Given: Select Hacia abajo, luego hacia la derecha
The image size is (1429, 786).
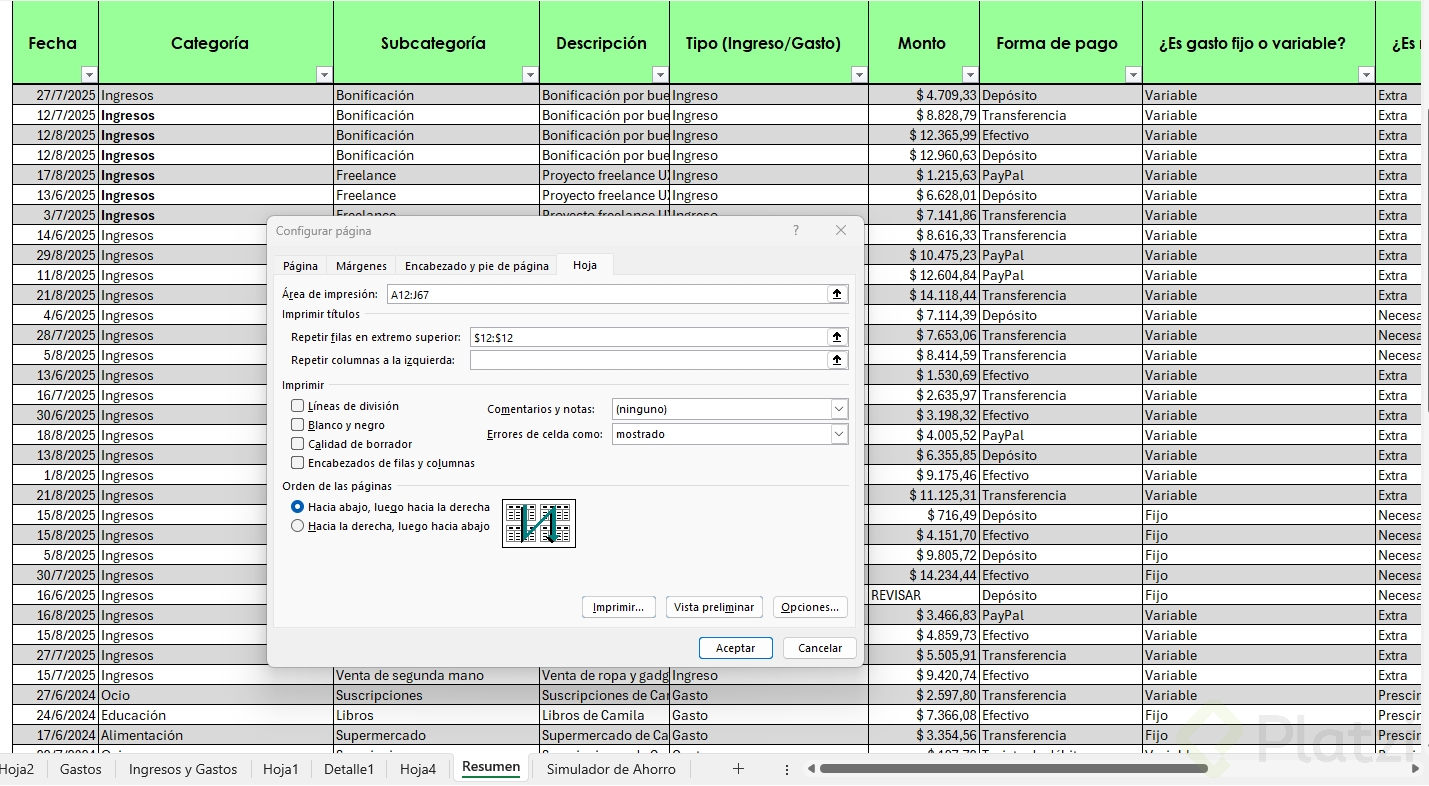Looking at the screenshot, I should [x=297, y=507].
